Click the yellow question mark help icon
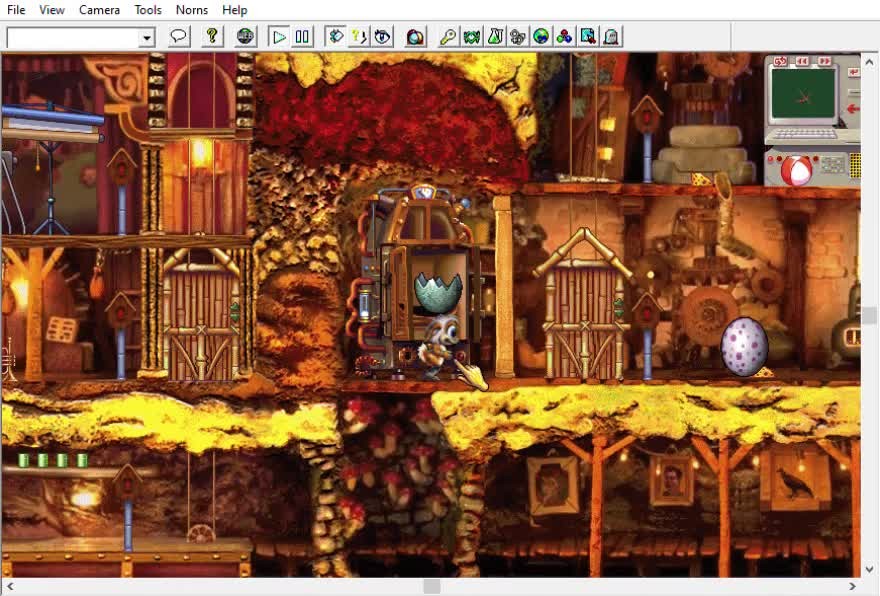This screenshot has width=880, height=596. click(211, 37)
